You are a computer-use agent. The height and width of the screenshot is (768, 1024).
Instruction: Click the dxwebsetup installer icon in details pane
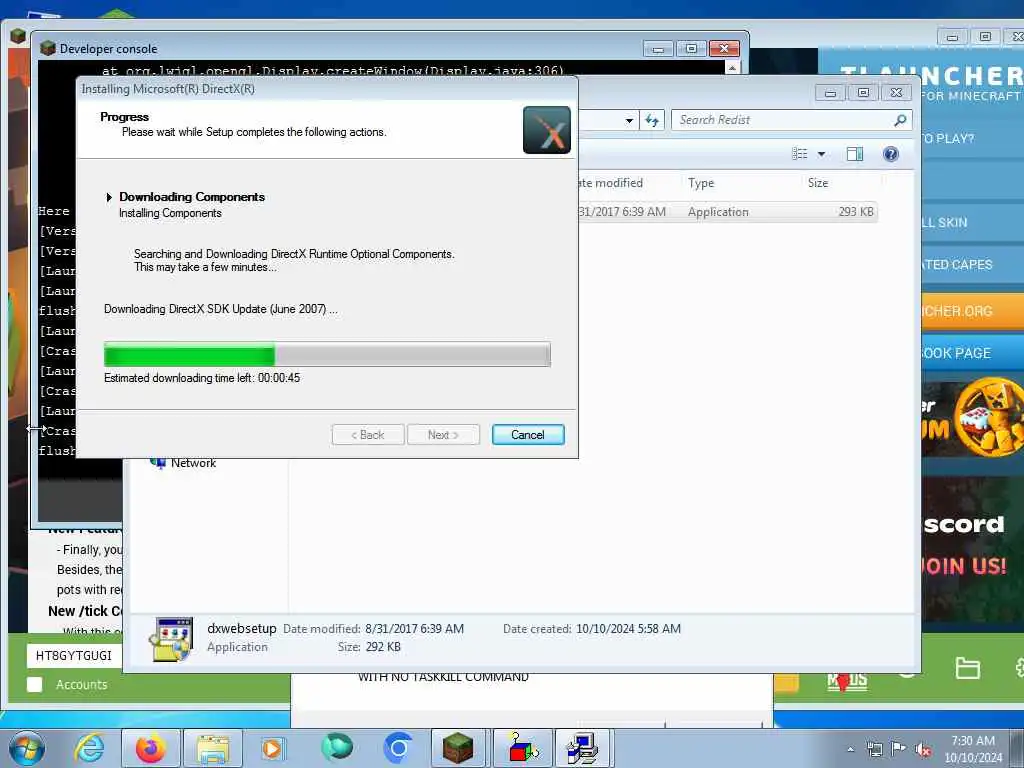click(x=171, y=639)
